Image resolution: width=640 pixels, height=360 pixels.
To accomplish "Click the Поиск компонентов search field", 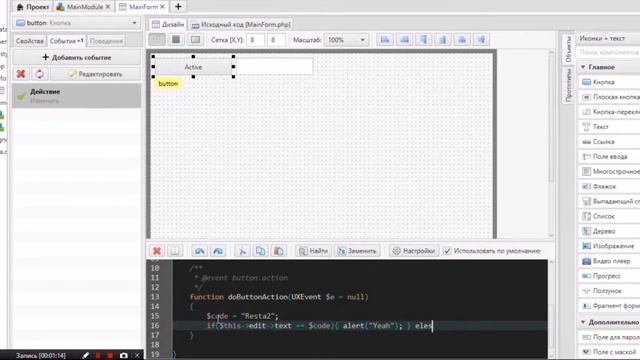I will (x=608, y=52).
